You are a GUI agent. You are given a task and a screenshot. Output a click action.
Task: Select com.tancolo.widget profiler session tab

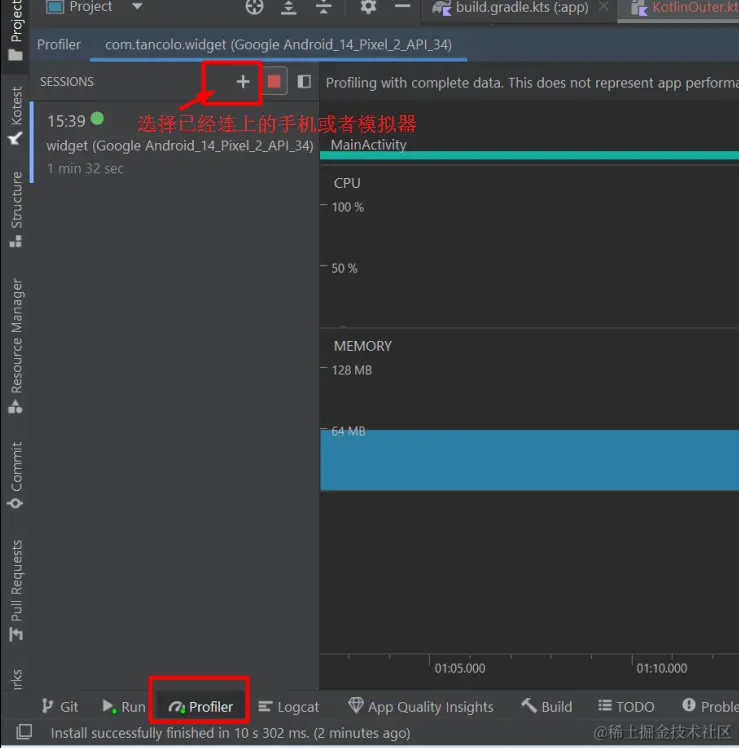[x=278, y=45]
